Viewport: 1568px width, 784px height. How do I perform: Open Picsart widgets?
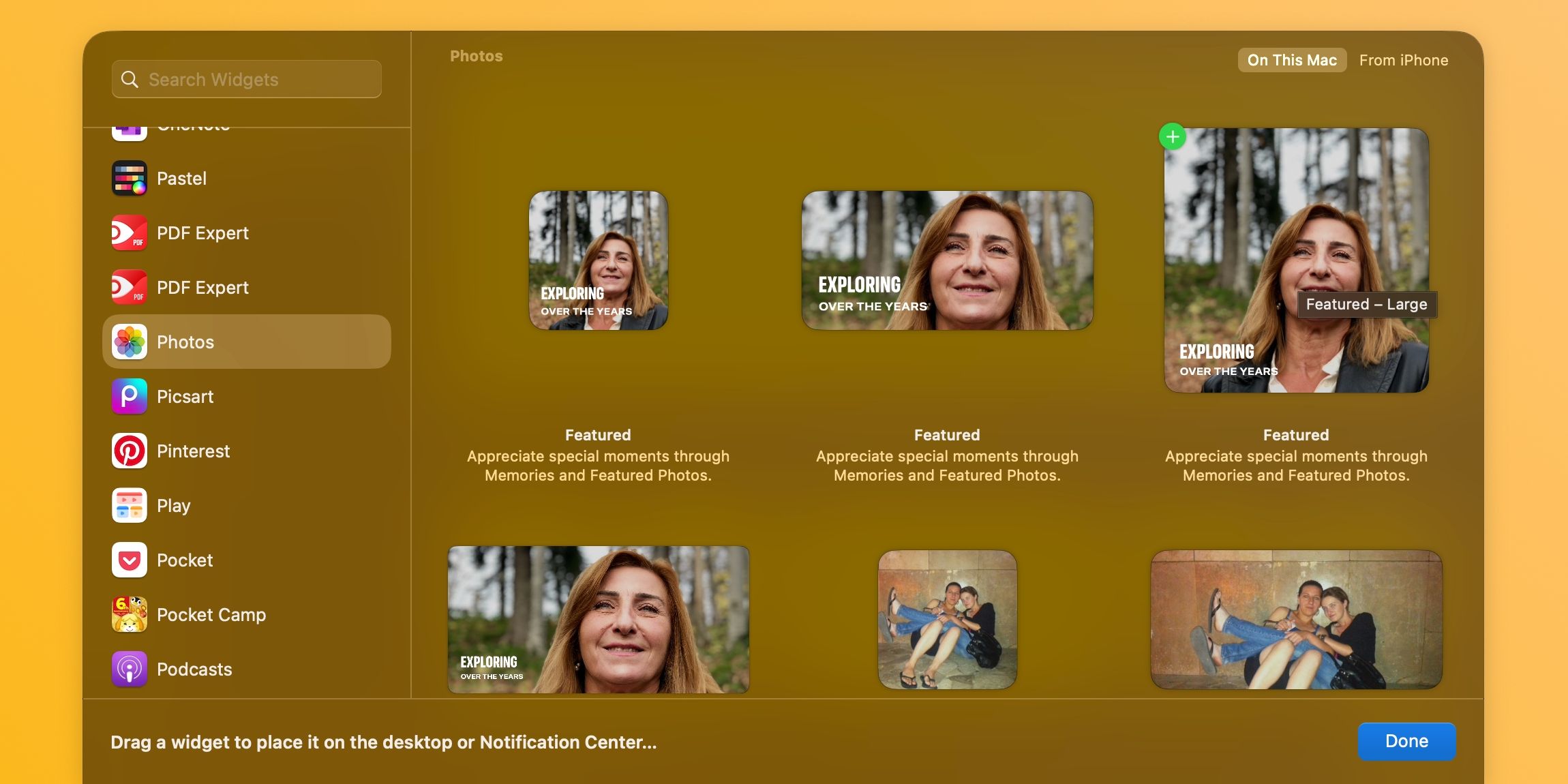185,396
